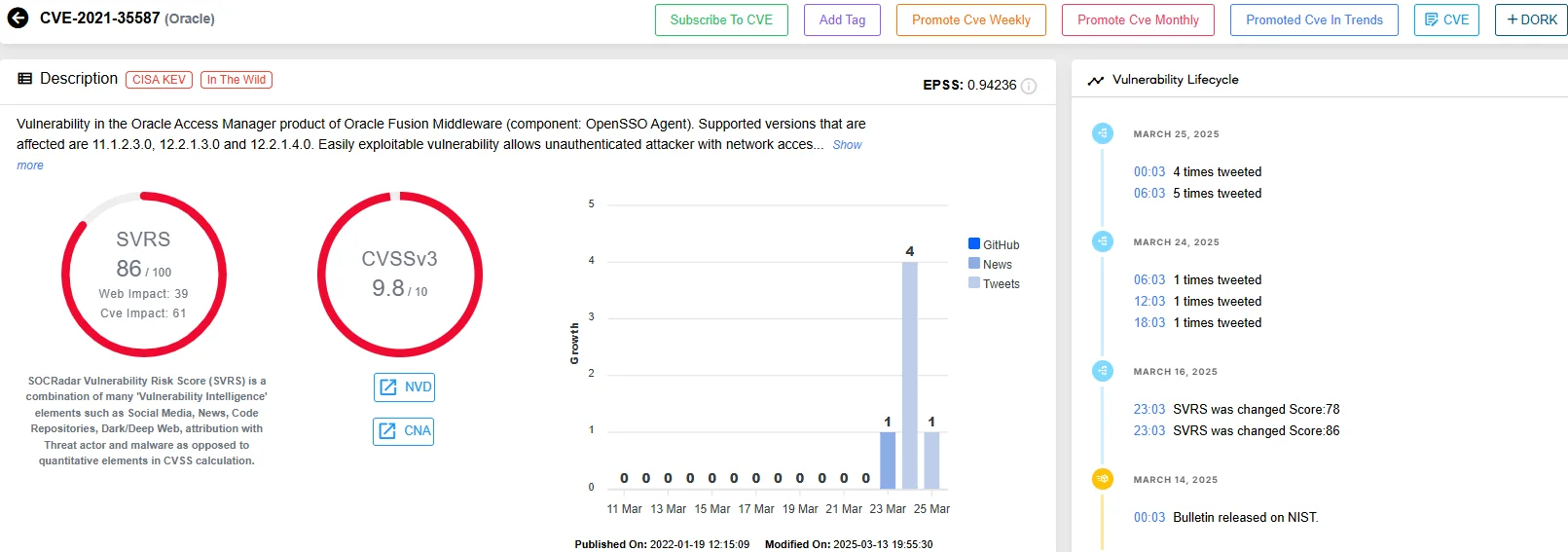Viewport: 1568px width, 552px height.
Task: Toggle Tweets series in chart legend
Action: [994, 283]
